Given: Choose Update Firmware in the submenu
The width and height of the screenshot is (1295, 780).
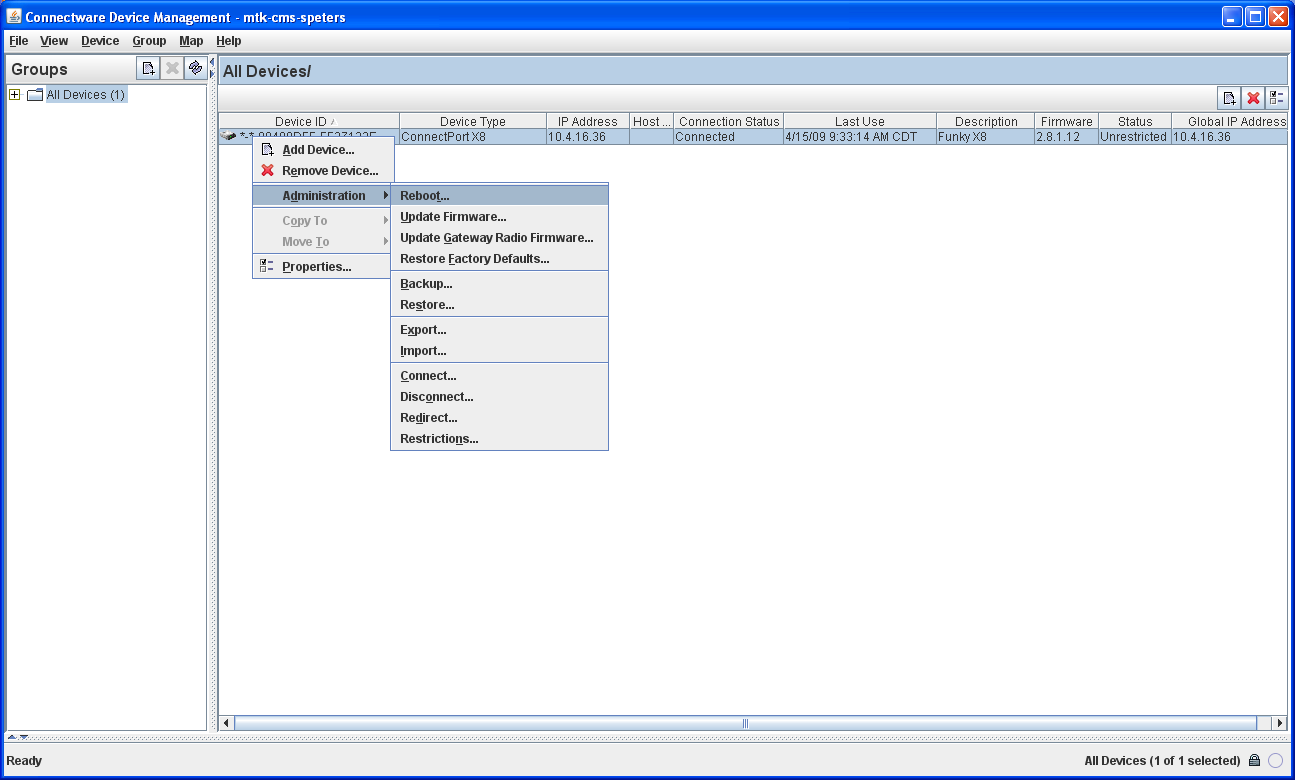Looking at the screenshot, I should click(x=453, y=217).
